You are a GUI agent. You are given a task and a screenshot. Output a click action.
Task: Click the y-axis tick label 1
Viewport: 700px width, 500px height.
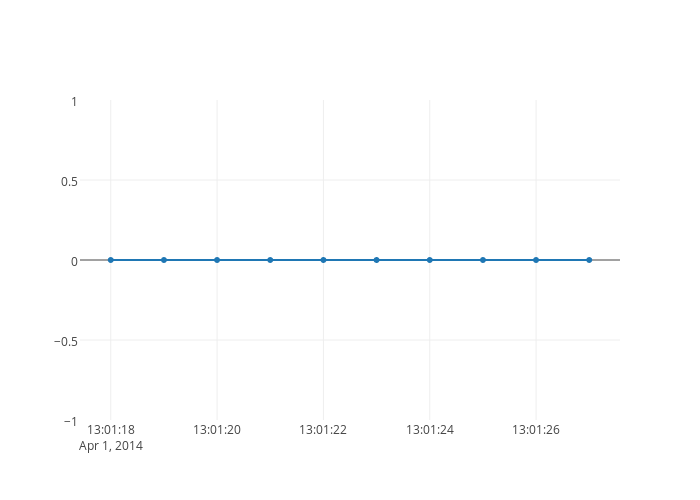pos(74,101)
